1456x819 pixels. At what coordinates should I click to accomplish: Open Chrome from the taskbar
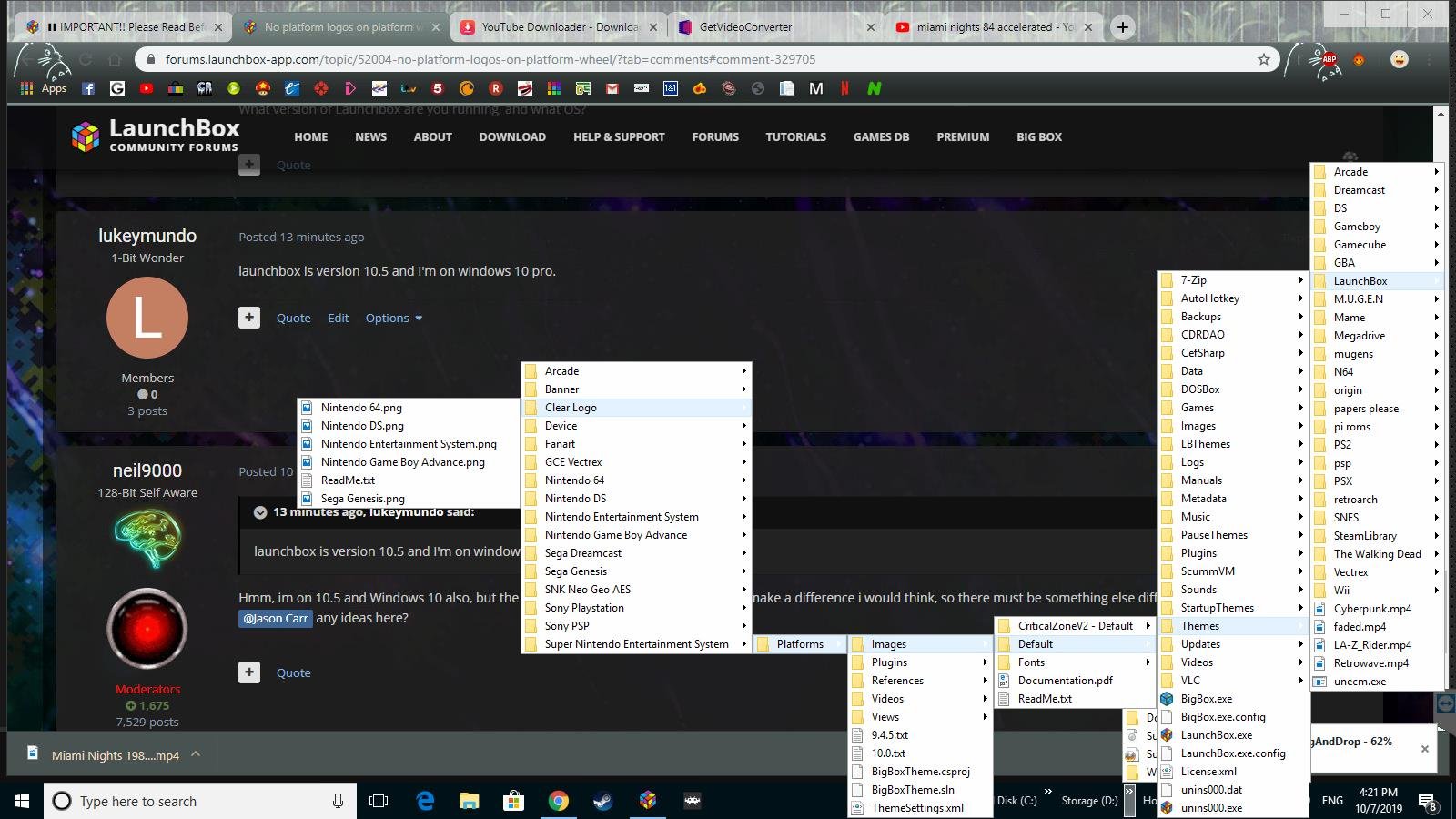(x=559, y=801)
